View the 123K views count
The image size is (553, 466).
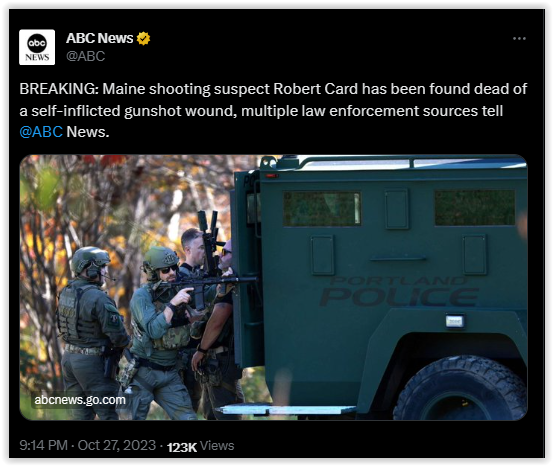182,447
